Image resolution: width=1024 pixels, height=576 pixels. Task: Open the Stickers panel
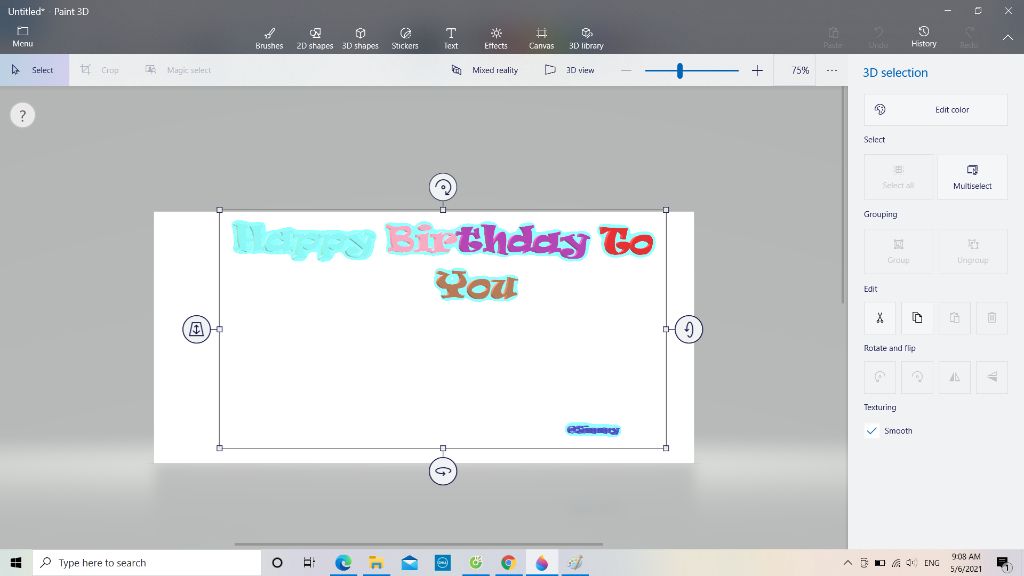[x=405, y=37]
